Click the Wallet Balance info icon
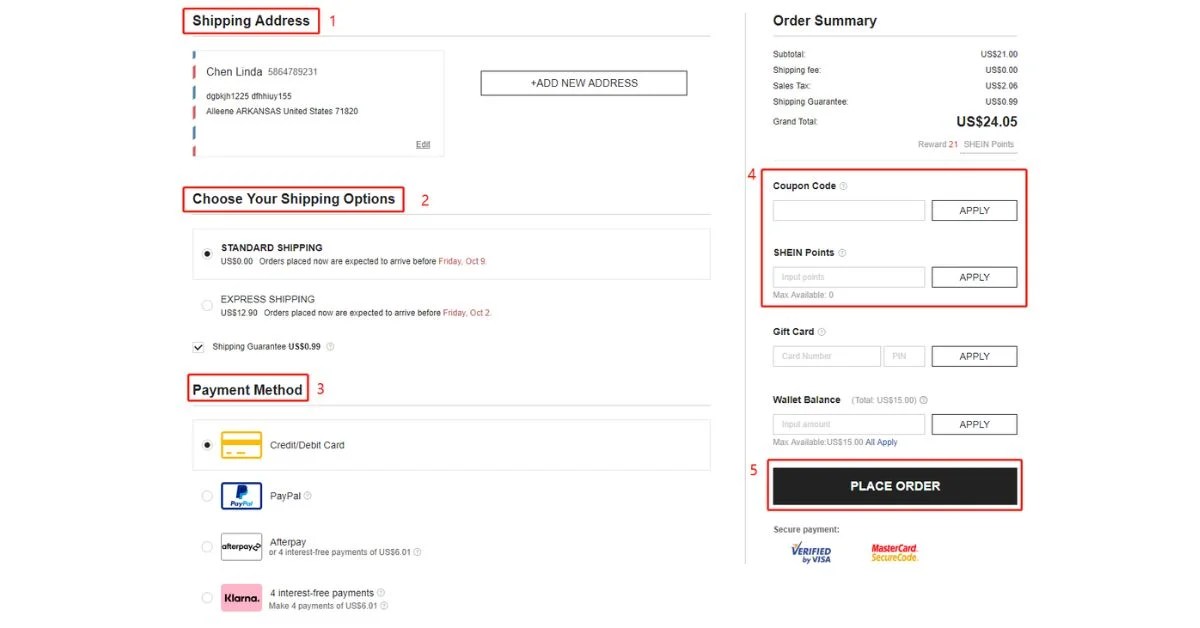The image size is (1200, 628). (x=923, y=399)
